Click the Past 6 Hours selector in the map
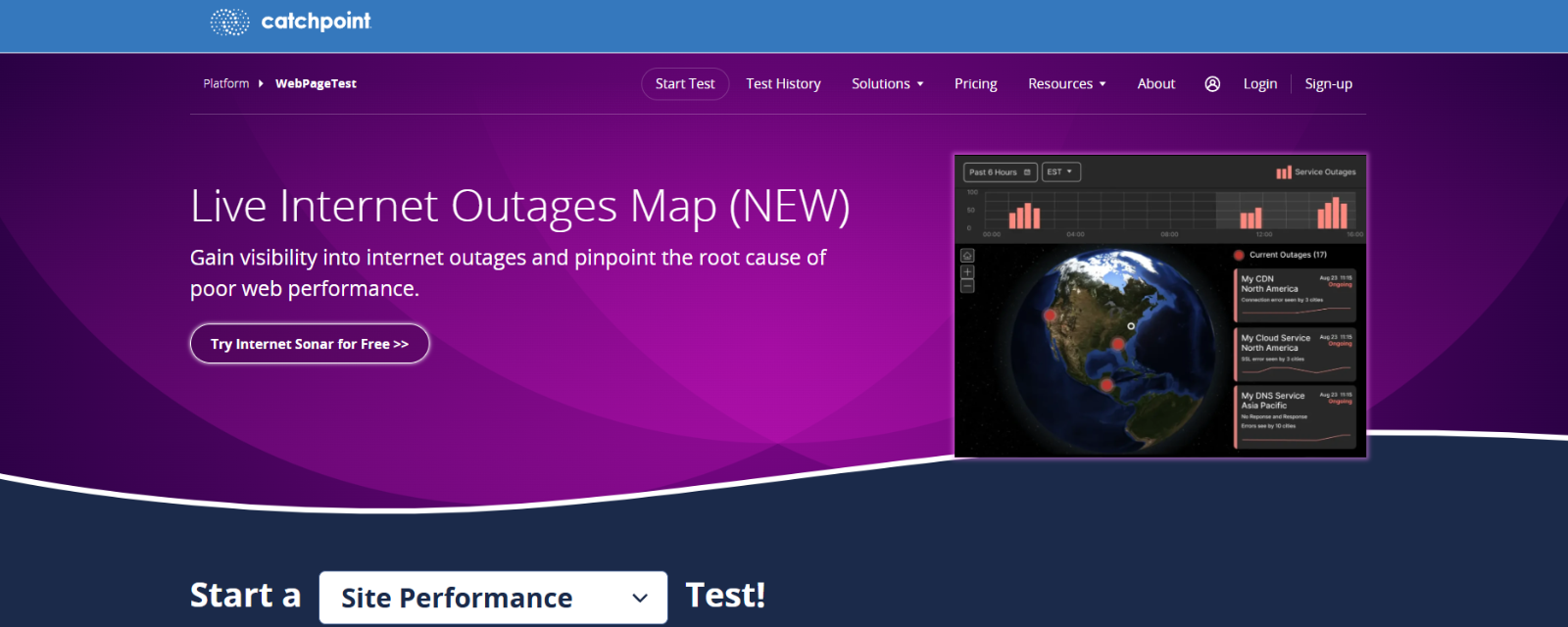 1001,172
